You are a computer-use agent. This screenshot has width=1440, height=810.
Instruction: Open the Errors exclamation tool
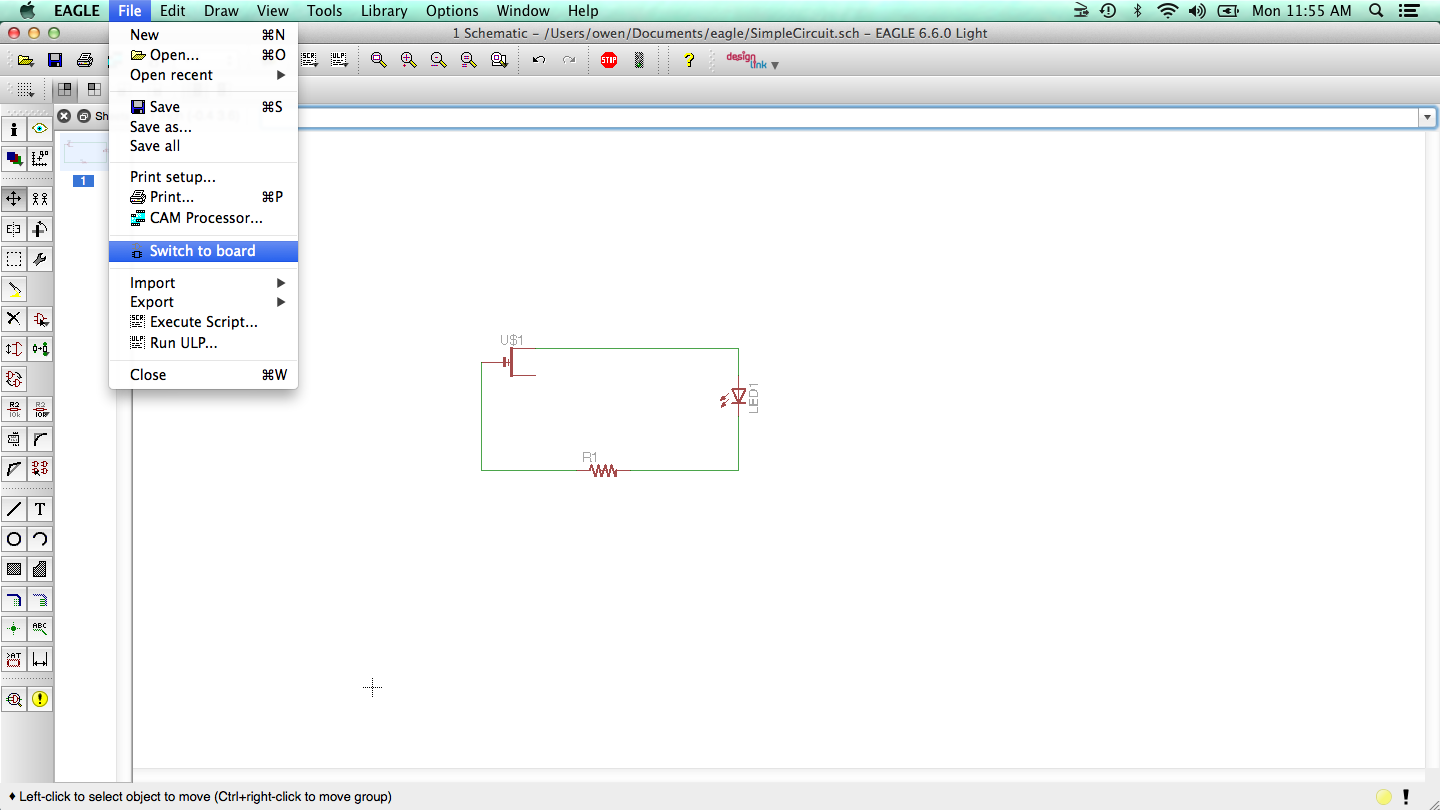(x=40, y=699)
